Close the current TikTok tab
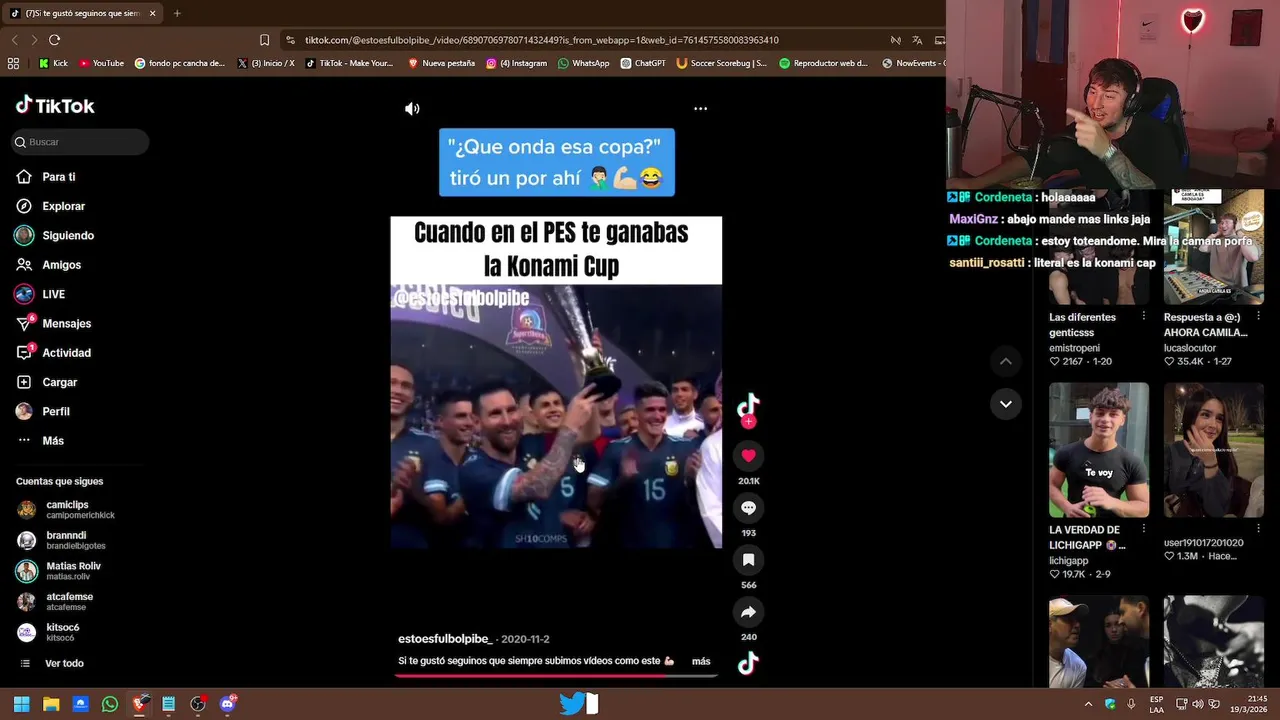This screenshot has width=1280, height=720. tap(152, 13)
